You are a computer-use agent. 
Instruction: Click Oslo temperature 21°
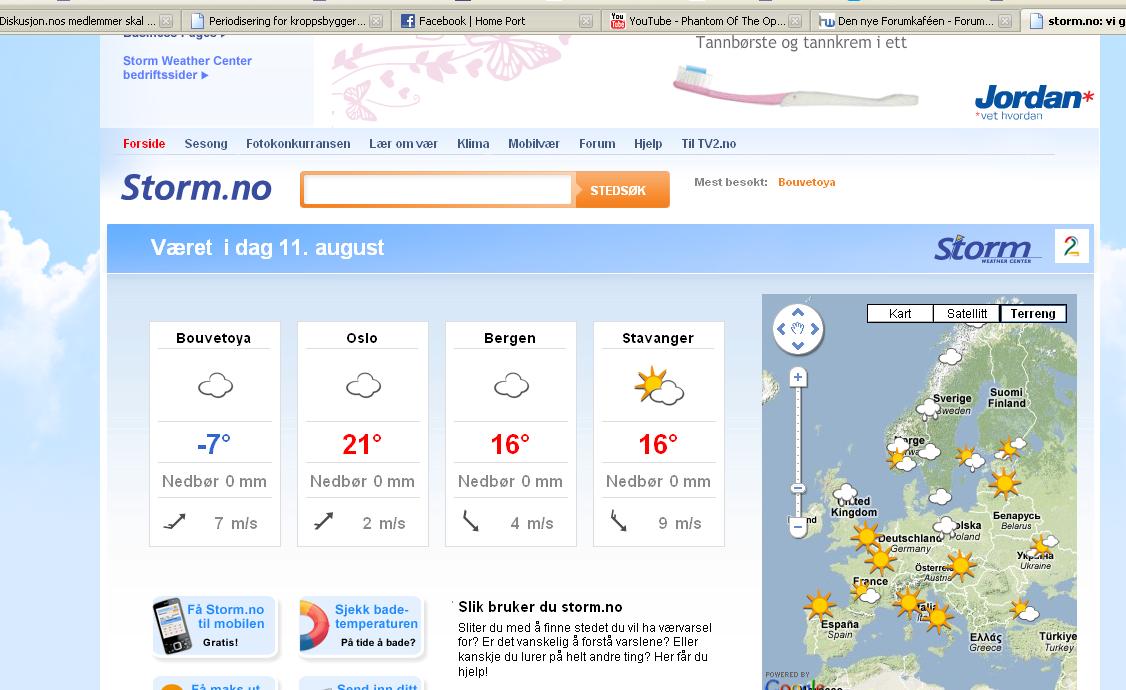click(x=362, y=444)
